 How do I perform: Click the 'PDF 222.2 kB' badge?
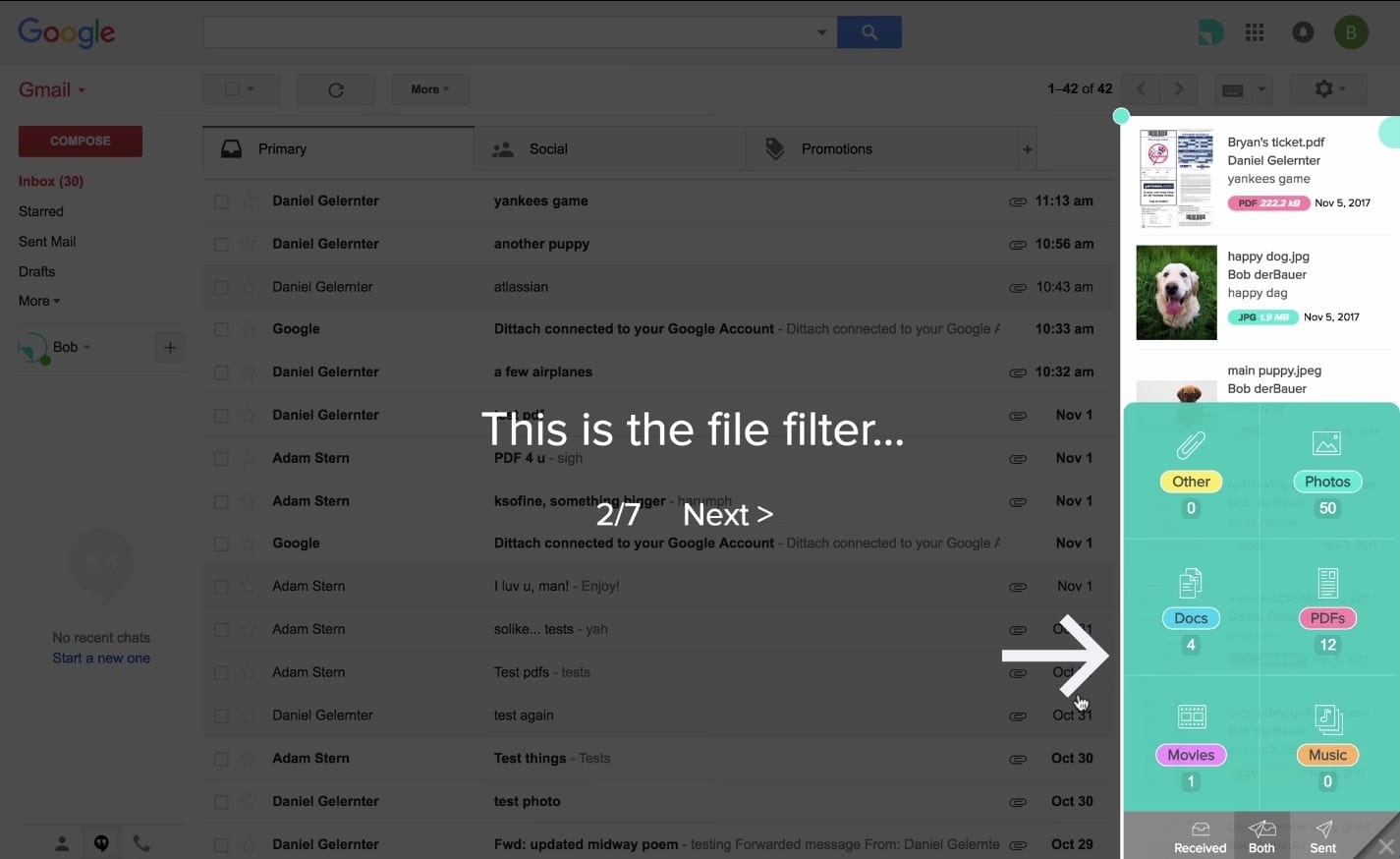click(1268, 203)
